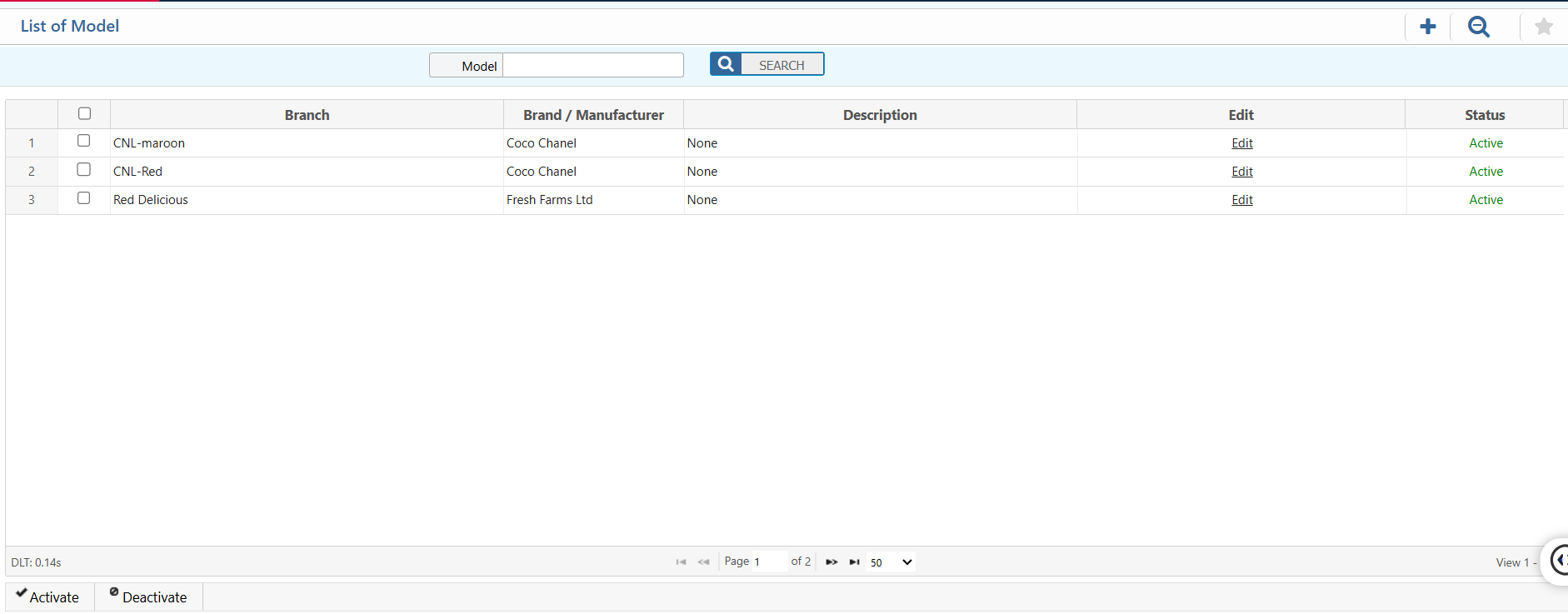Click into the Model search text field
The width and height of the screenshot is (1568, 614).
click(x=592, y=66)
